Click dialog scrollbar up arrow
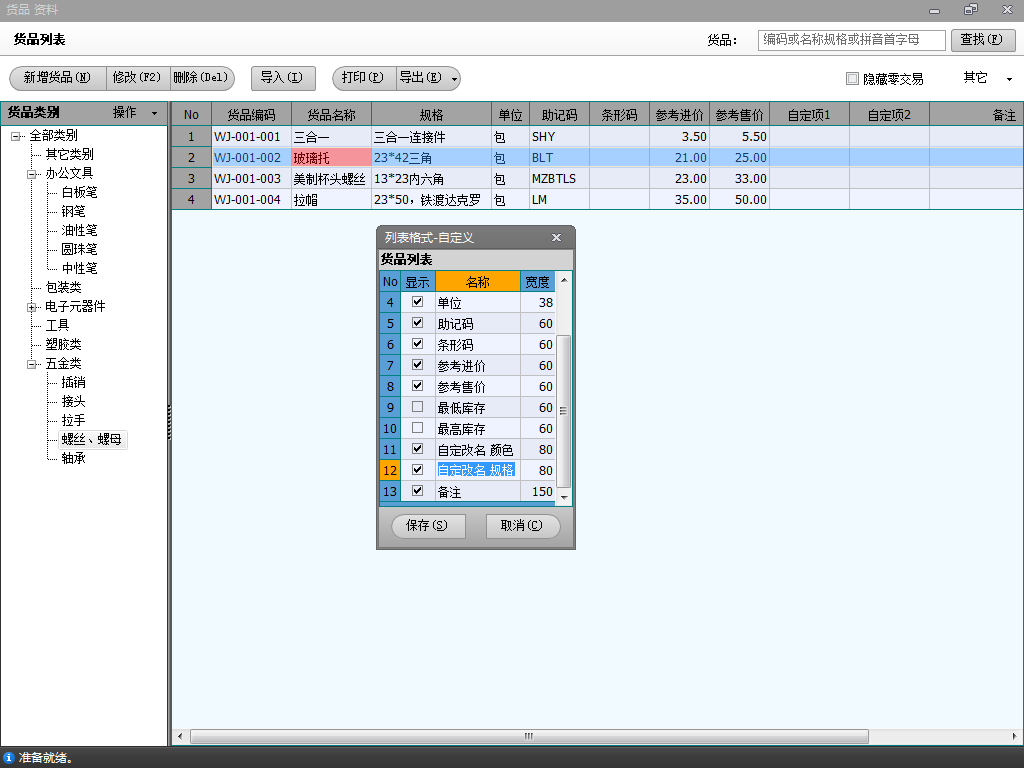This screenshot has height=768, width=1024. 564,281
